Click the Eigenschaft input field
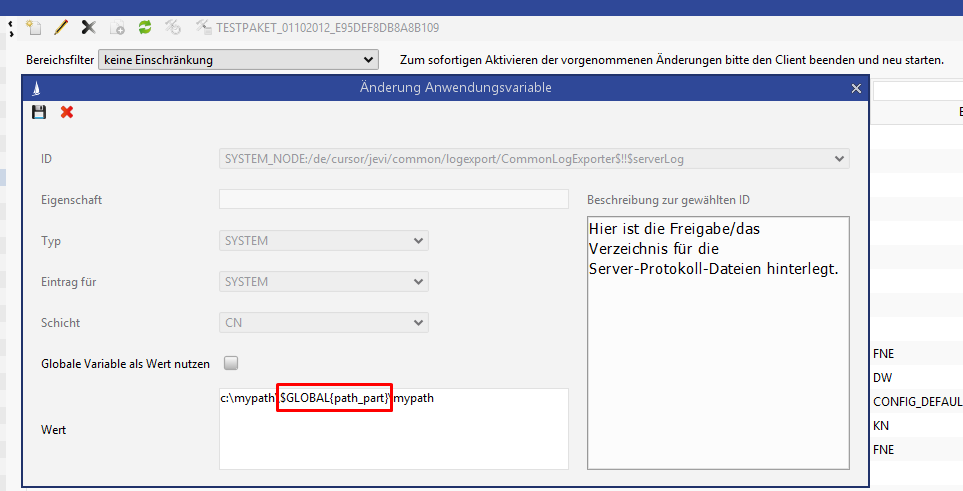Viewport: 963px width, 491px height. 394,200
